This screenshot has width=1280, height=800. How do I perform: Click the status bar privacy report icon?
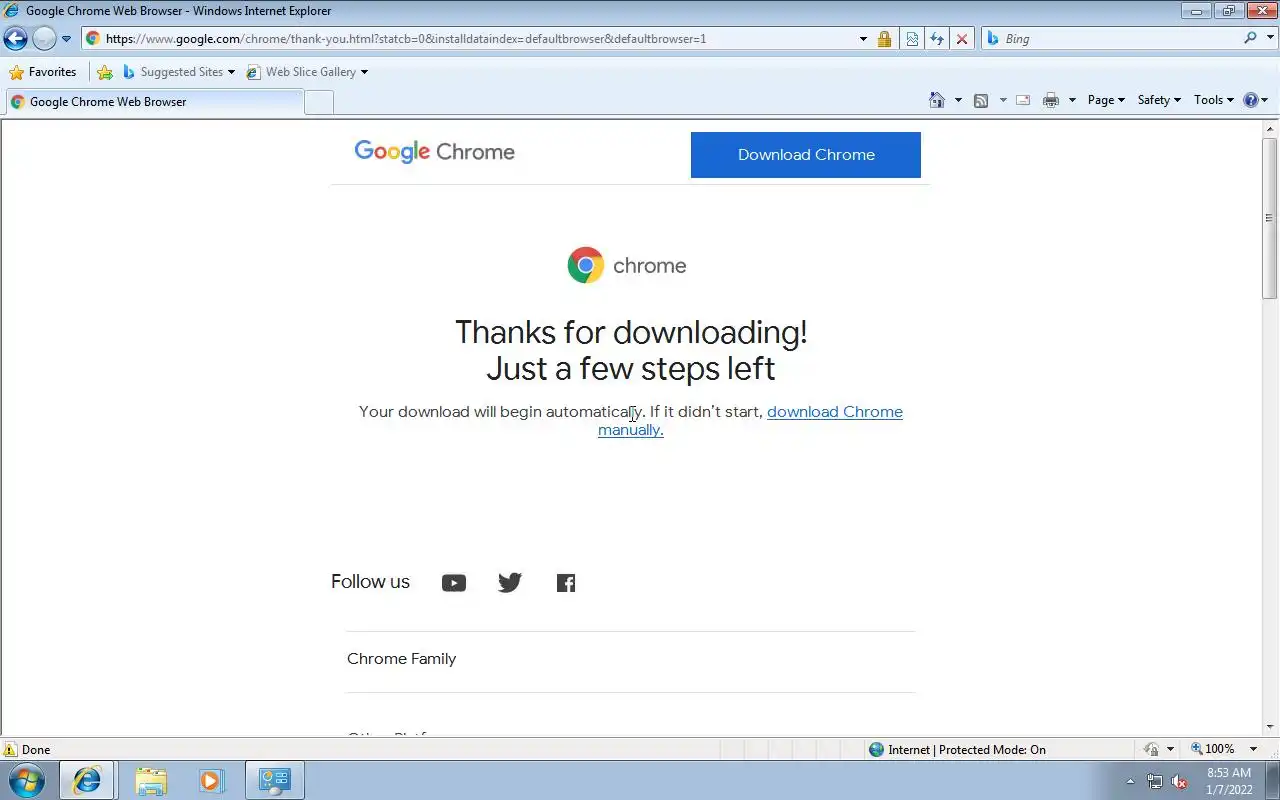click(1152, 749)
